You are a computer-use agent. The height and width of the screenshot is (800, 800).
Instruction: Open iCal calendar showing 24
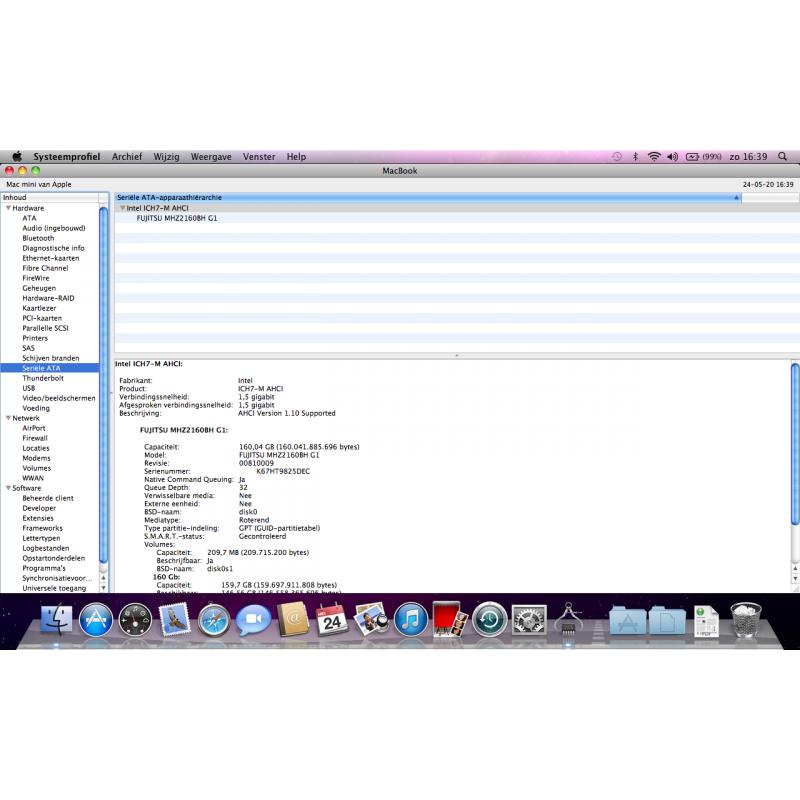point(332,619)
